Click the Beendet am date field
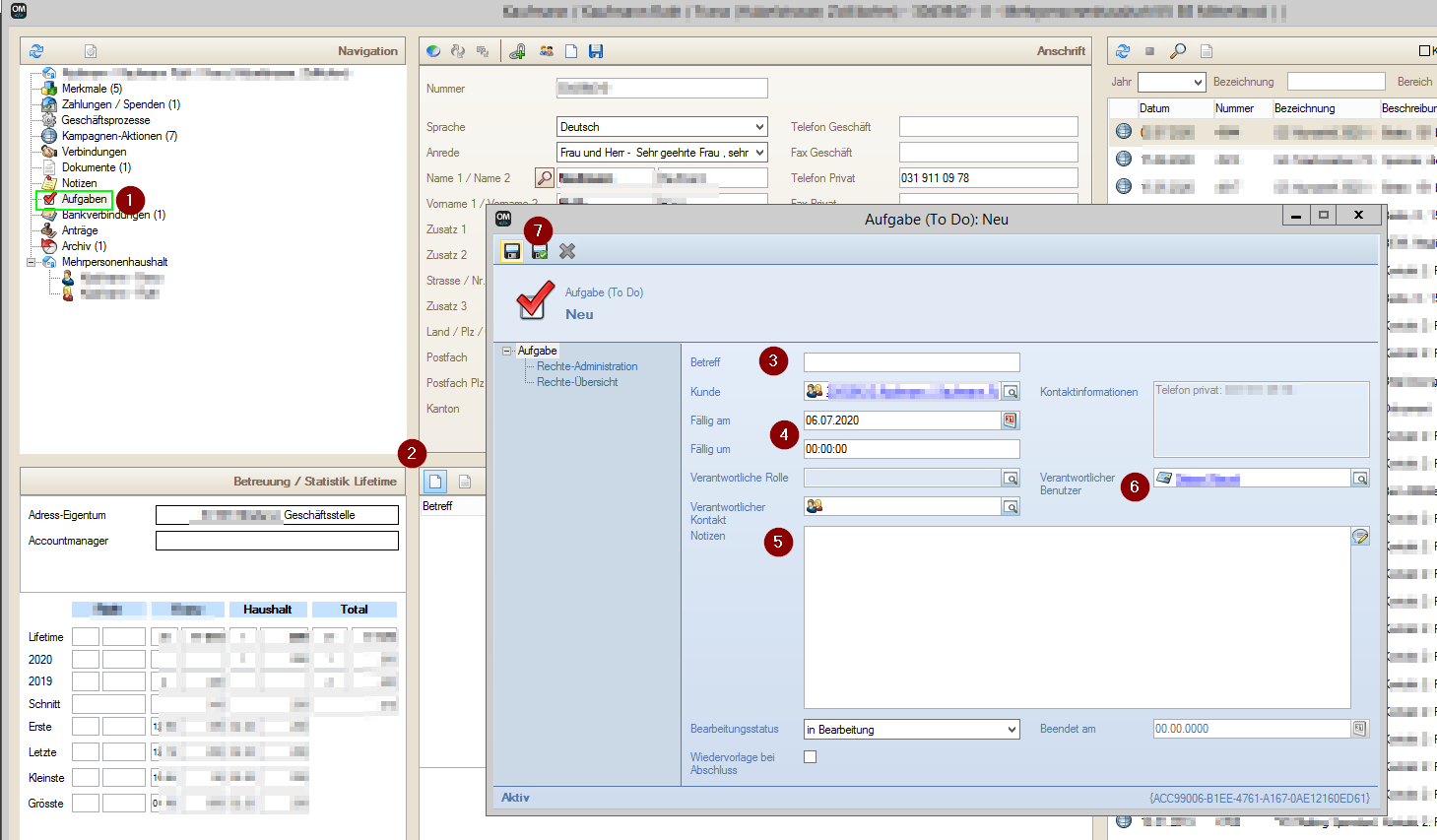Screen dimensions: 1437x840 pyautogui.click(x=1252, y=729)
